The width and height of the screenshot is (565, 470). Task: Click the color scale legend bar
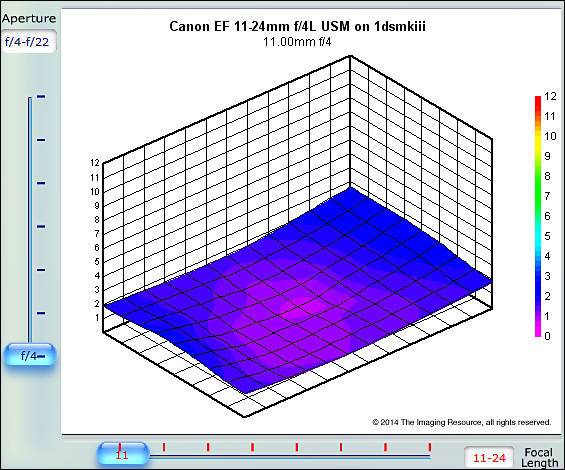(x=538, y=216)
